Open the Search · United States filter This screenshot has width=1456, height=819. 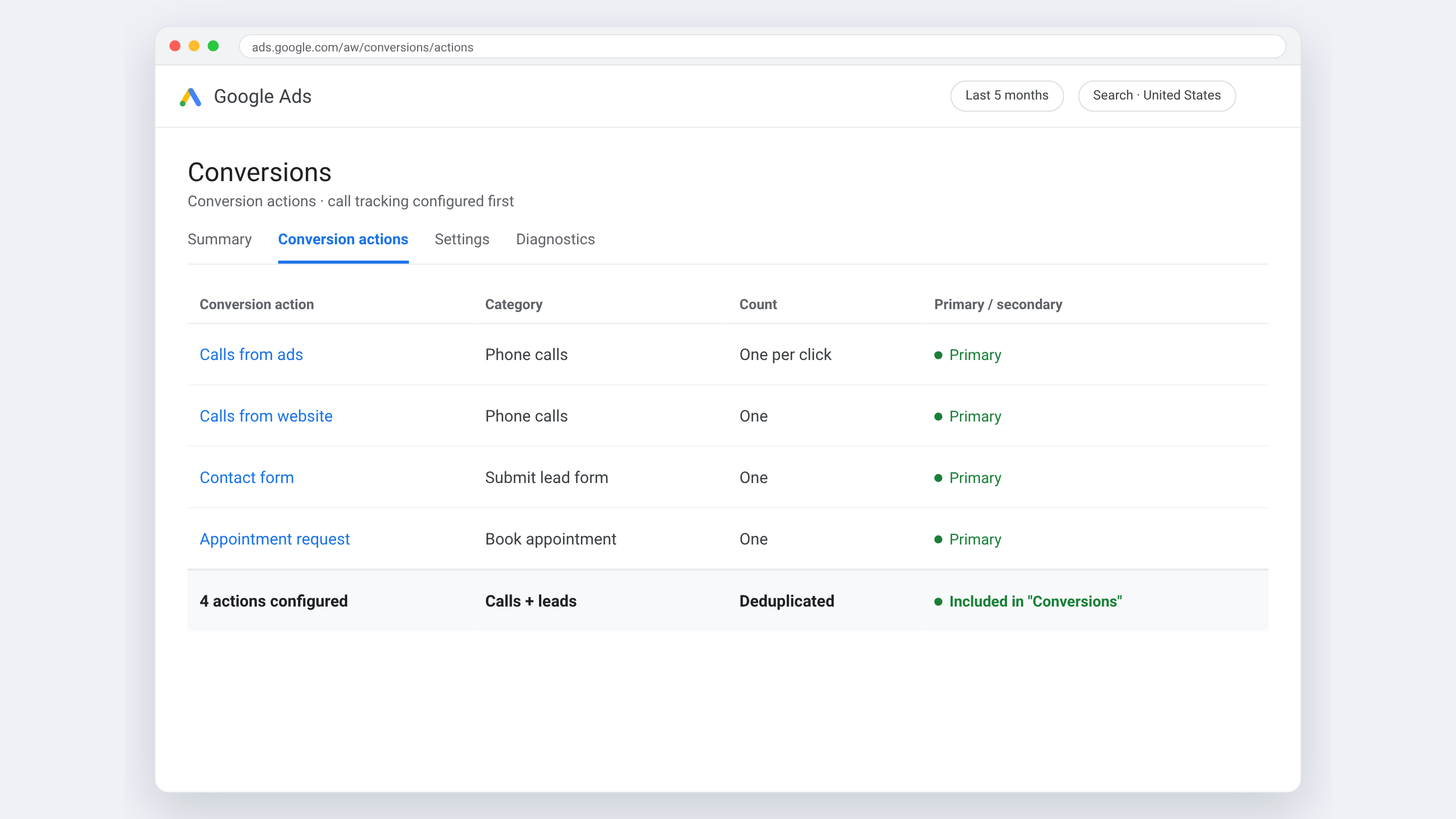pos(1156,96)
